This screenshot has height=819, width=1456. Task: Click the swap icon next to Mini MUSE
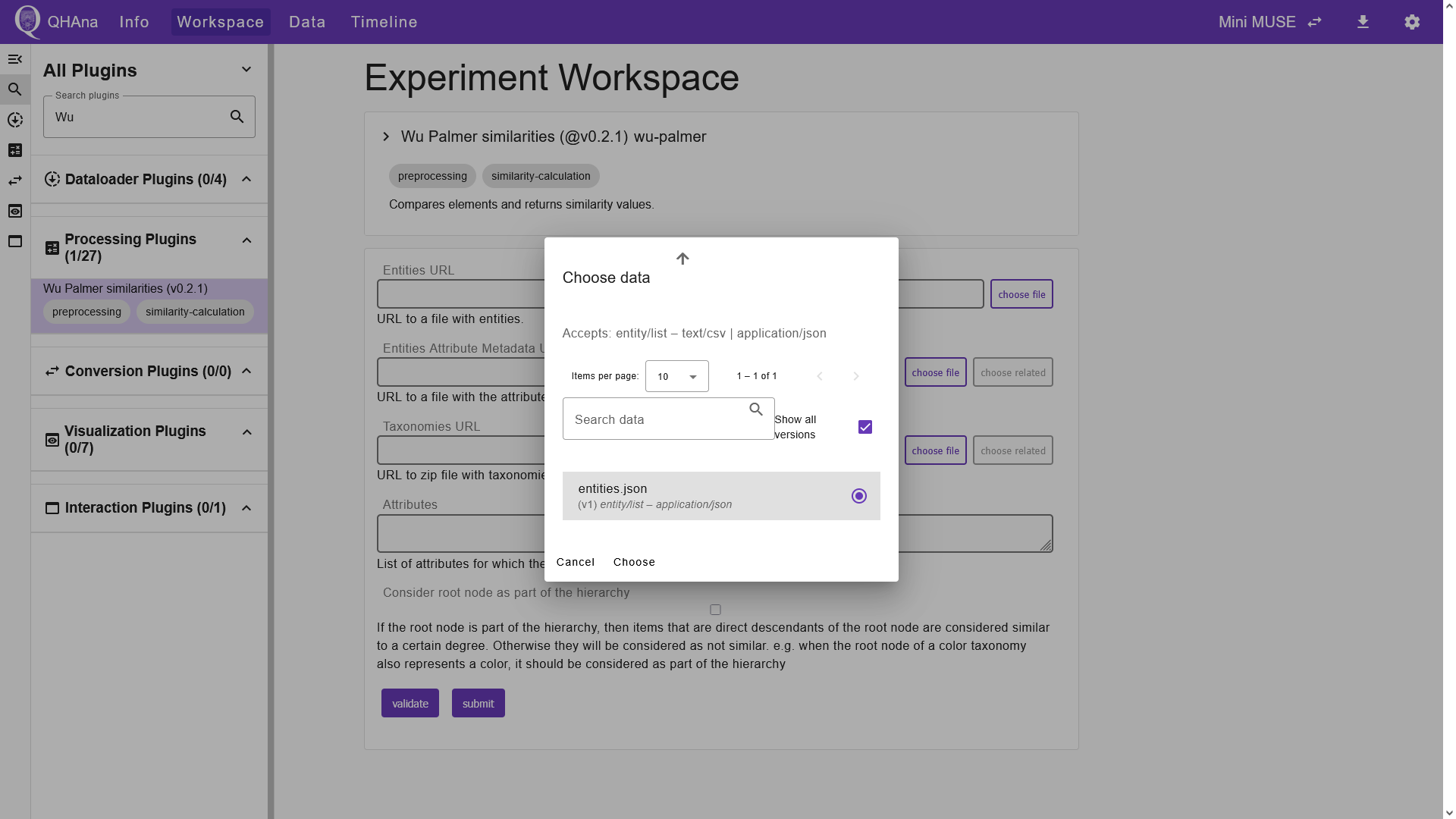coord(1314,22)
